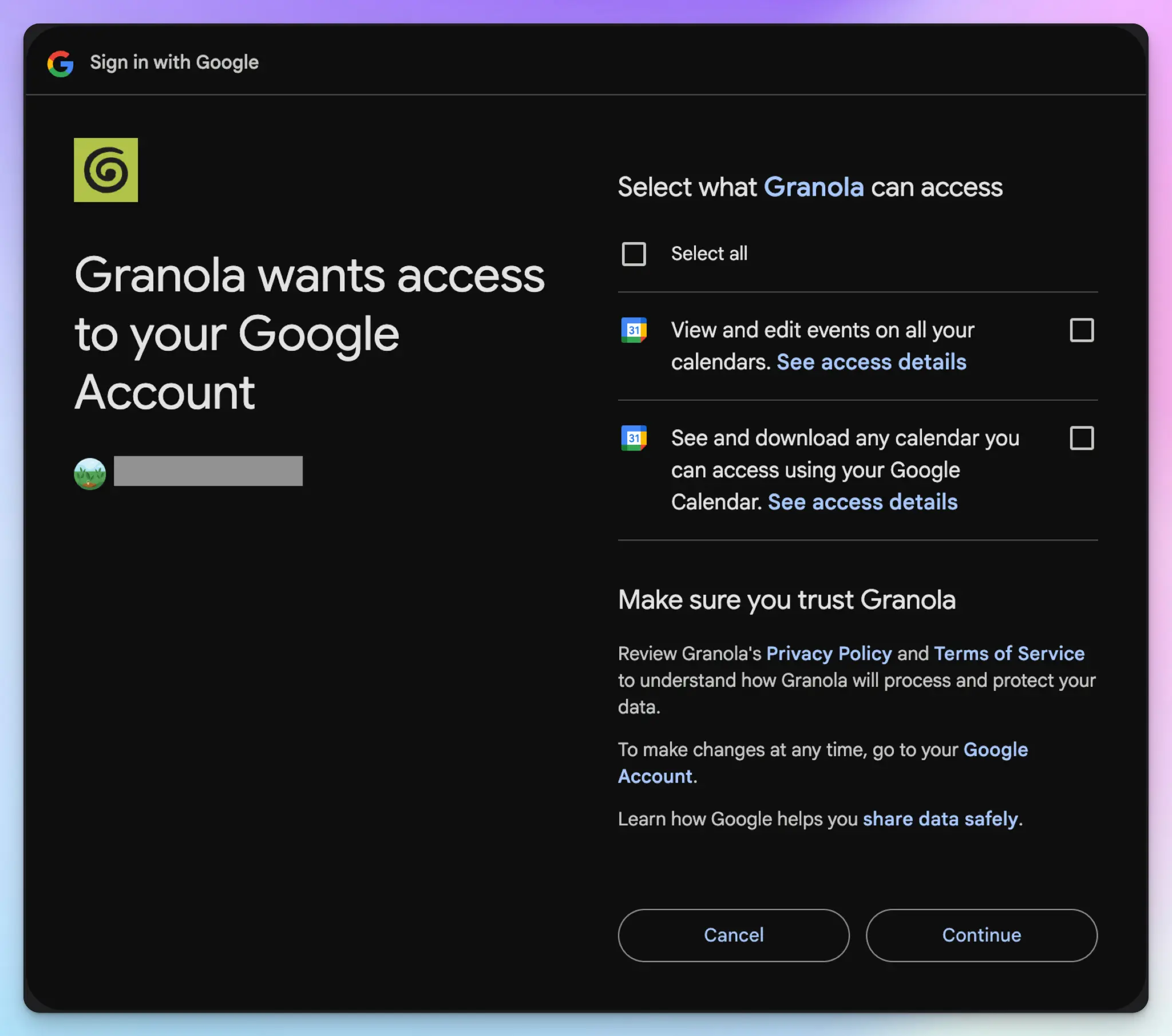Check the Select all checkbox
Image resolution: width=1172 pixels, height=1036 pixels.
coord(633,254)
